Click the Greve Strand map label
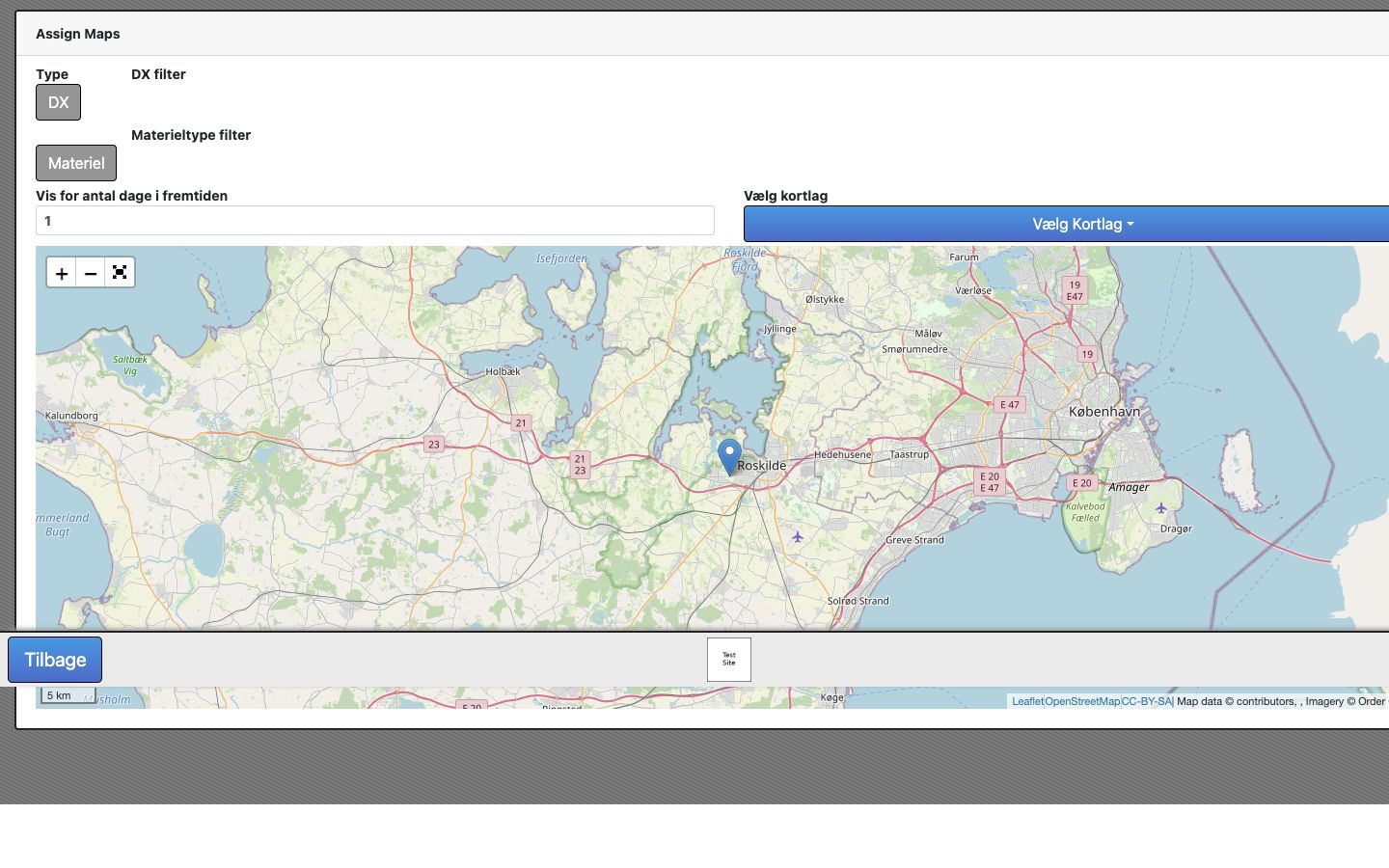This screenshot has height=868, width=1389. click(x=914, y=540)
